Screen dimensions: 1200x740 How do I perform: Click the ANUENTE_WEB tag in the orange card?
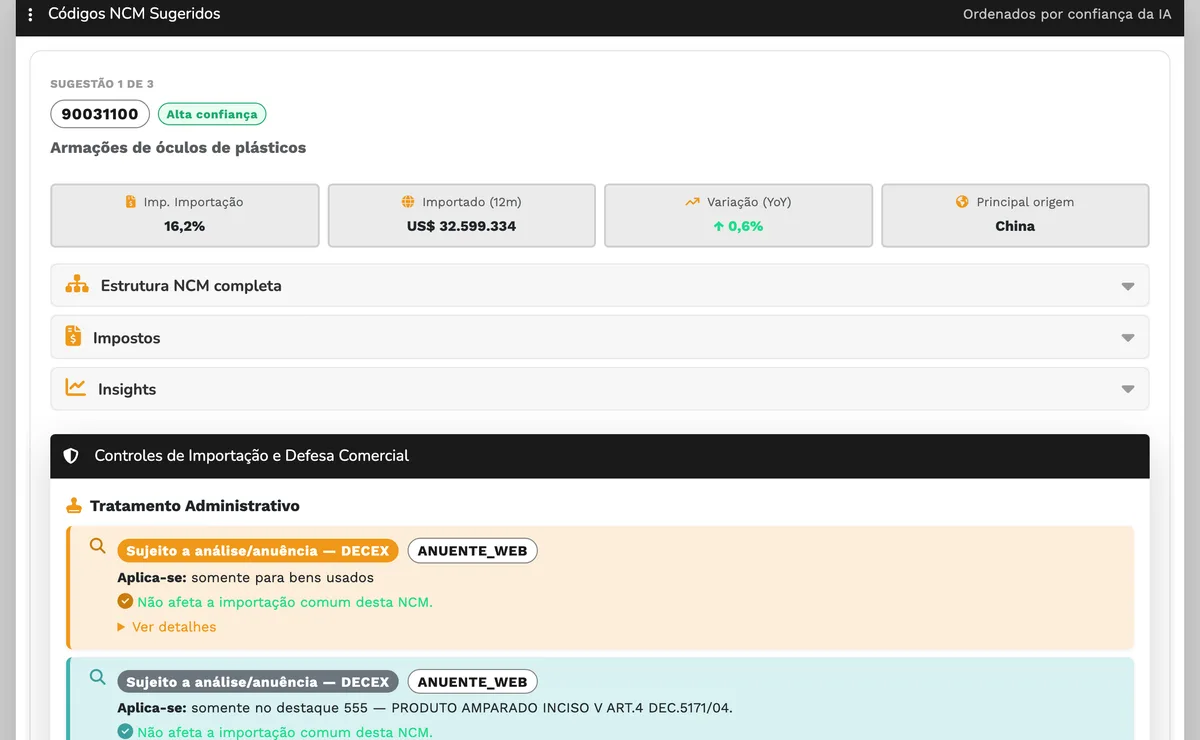tap(472, 551)
